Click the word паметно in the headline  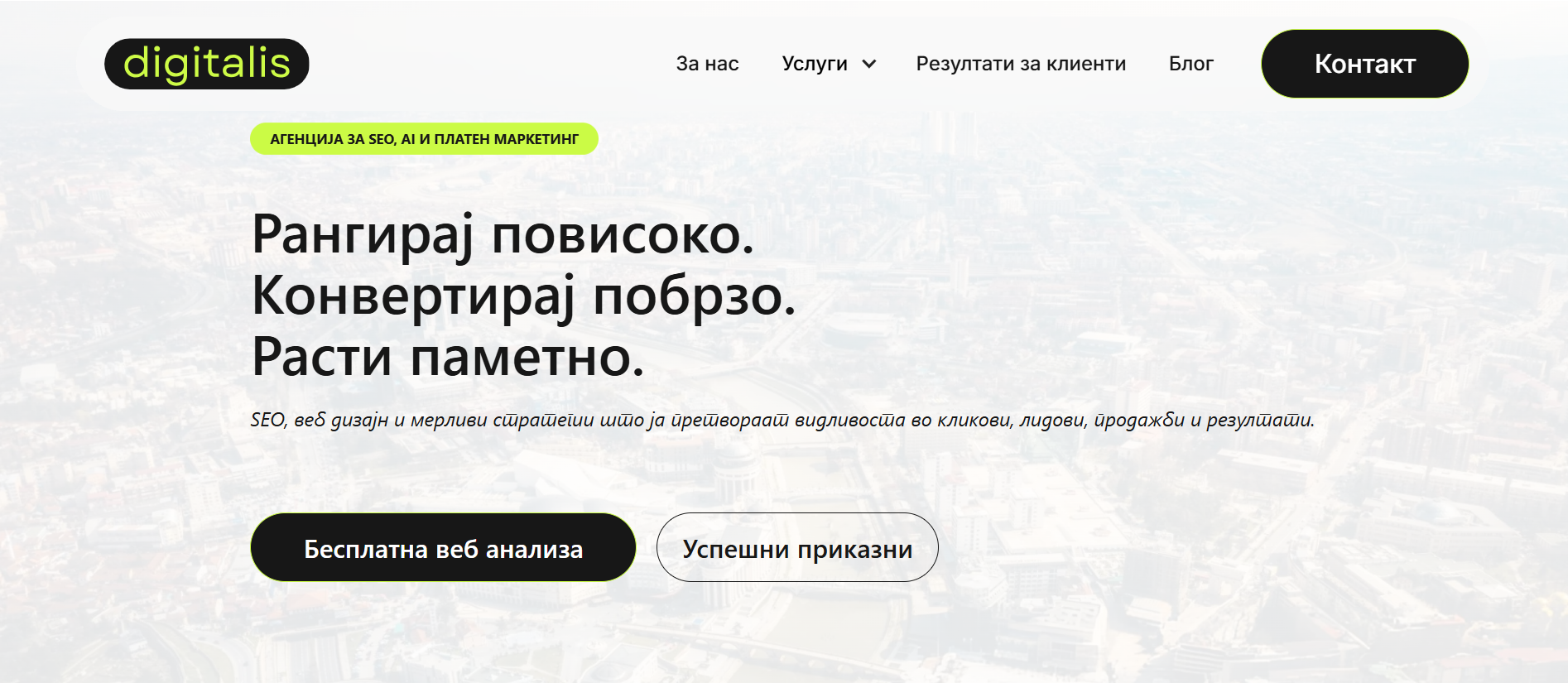(x=527, y=358)
